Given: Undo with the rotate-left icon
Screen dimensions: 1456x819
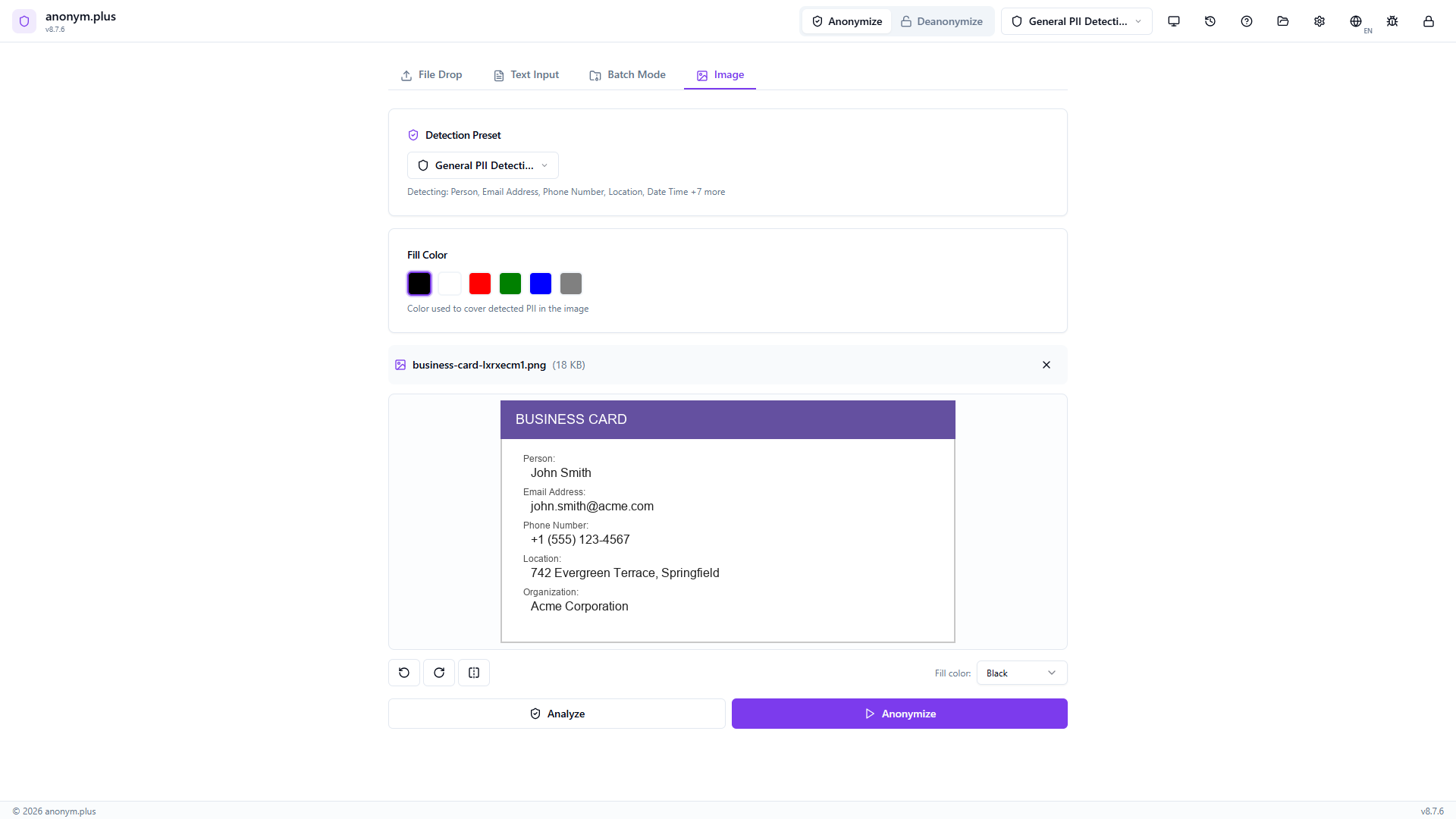Looking at the screenshot, I should 403,673.
